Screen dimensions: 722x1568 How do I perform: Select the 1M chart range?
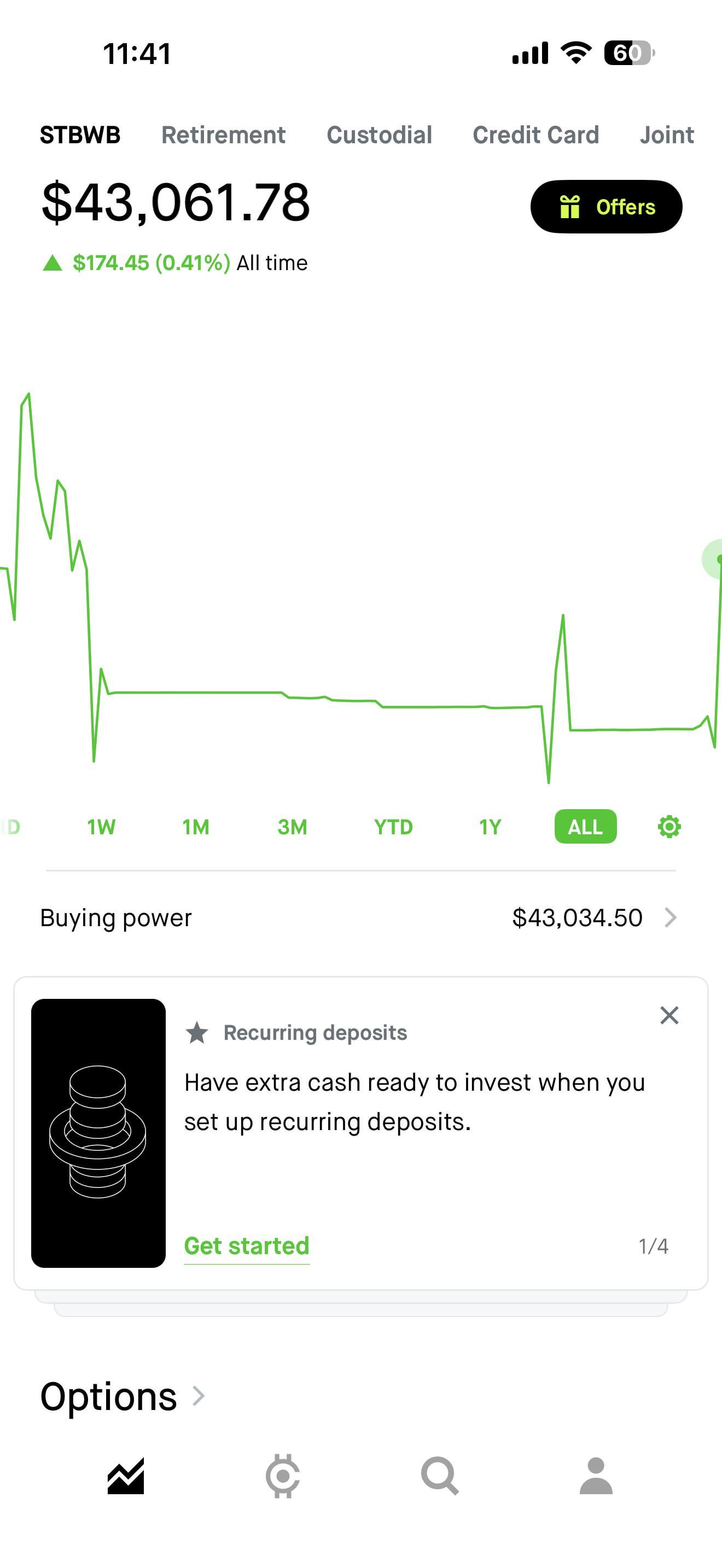click(195, 827)
